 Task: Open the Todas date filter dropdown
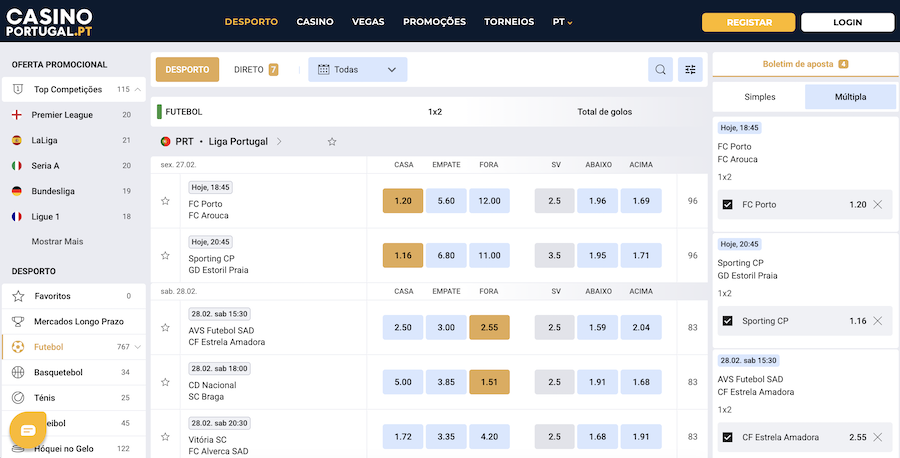click(358, 69)
